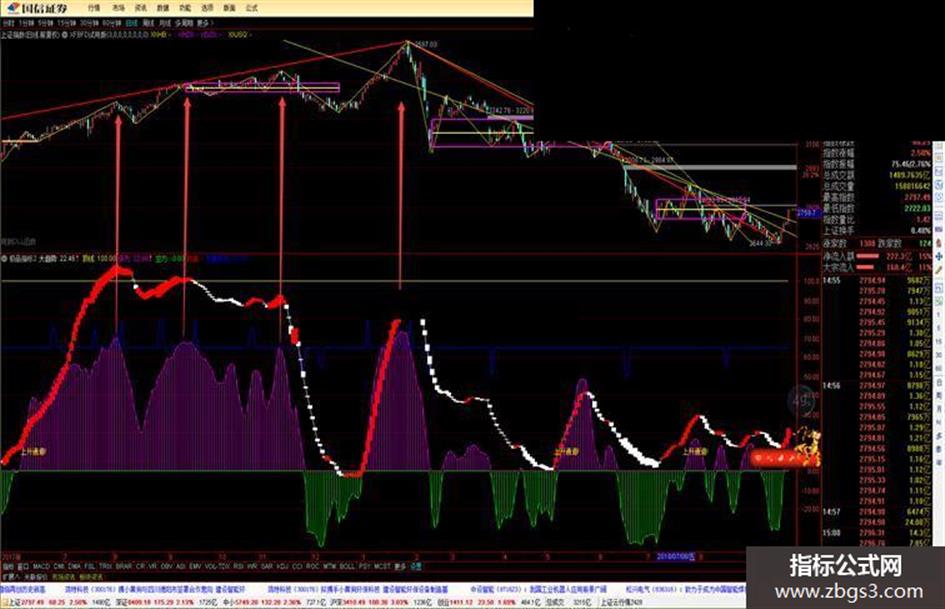Open the 资讯 menu
Screen dimensions: 945x609
click(140, 8)
